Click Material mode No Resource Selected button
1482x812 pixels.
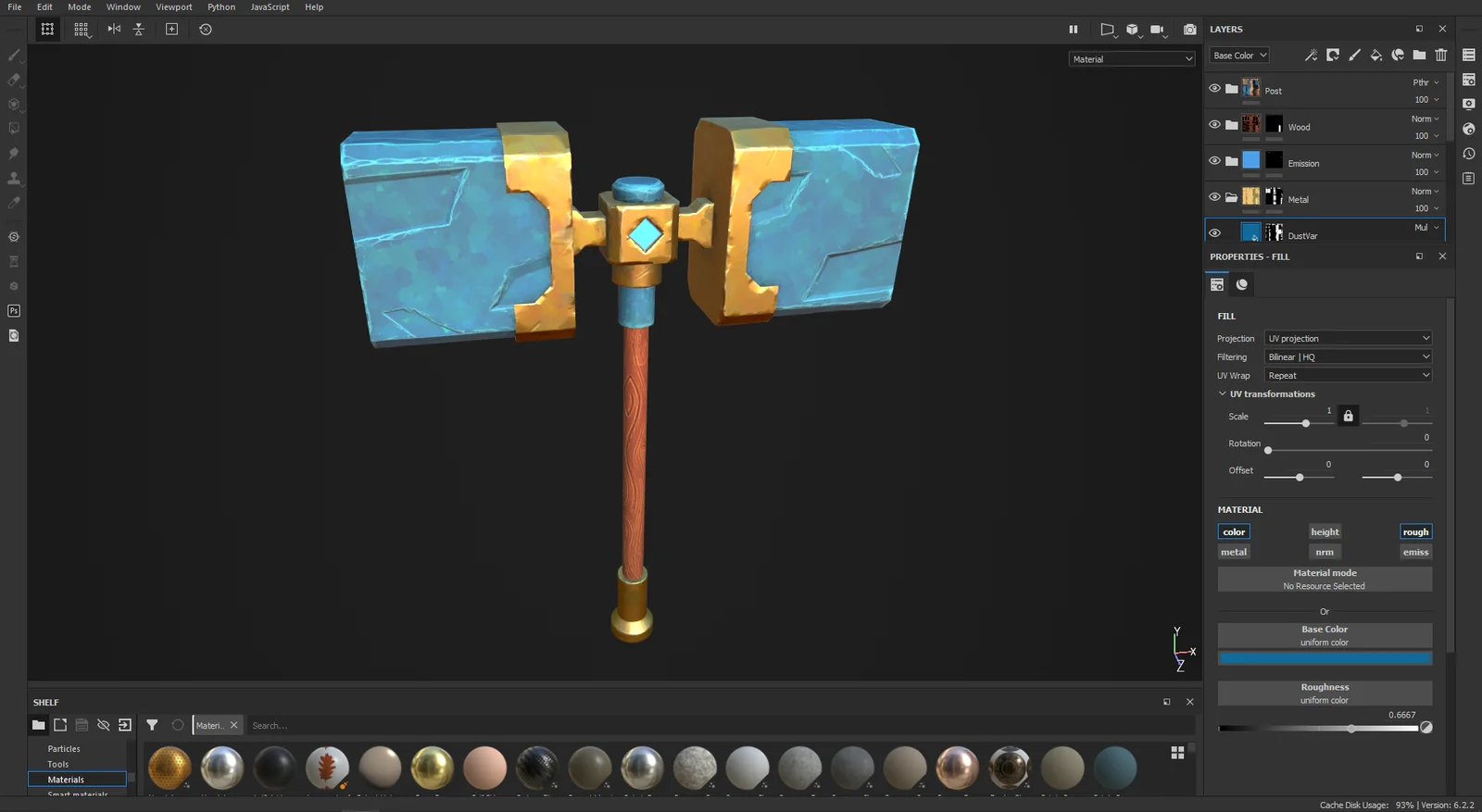(1325, 579)
